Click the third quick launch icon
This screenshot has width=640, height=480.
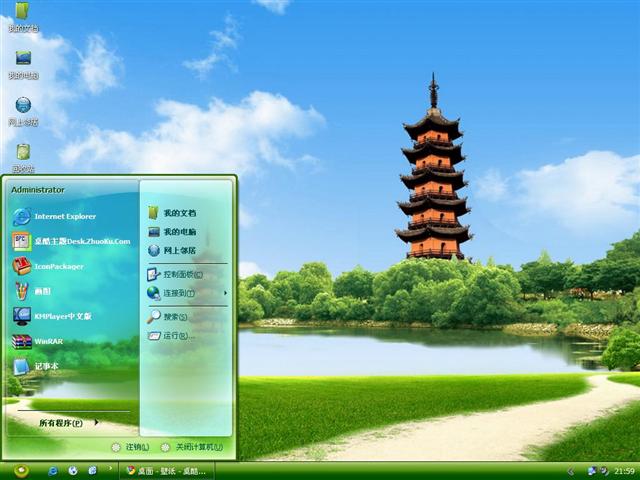93,471
